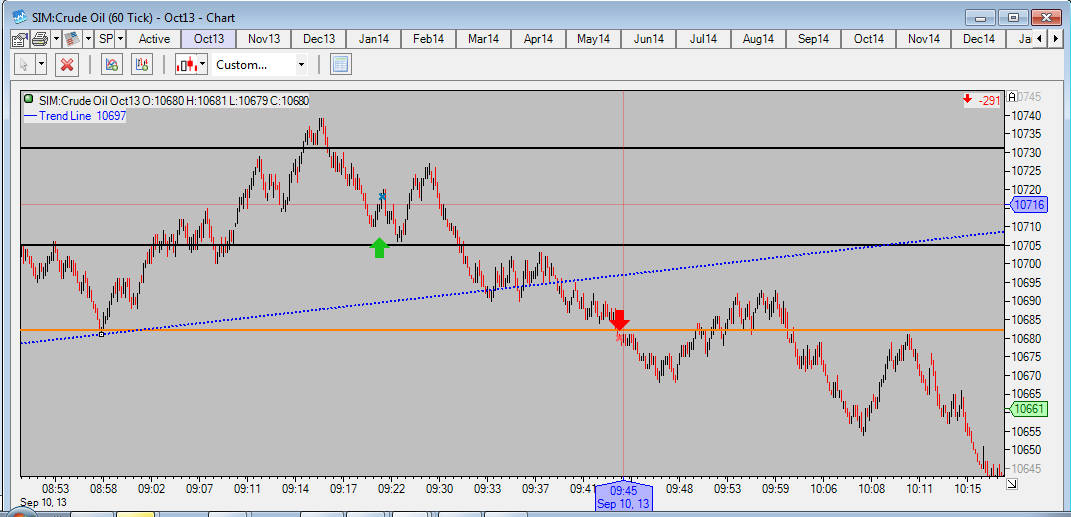Move contract tabs left with arrow
Image resolution: width=1071 pixels, height=517 pixels.
[1039, 39]
